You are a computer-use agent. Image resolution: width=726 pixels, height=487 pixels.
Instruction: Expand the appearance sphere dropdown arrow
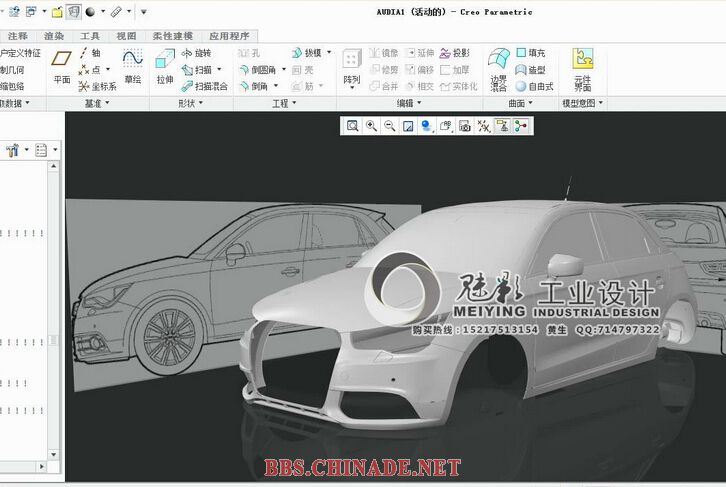pyautogui.click(x=102, y=12)
